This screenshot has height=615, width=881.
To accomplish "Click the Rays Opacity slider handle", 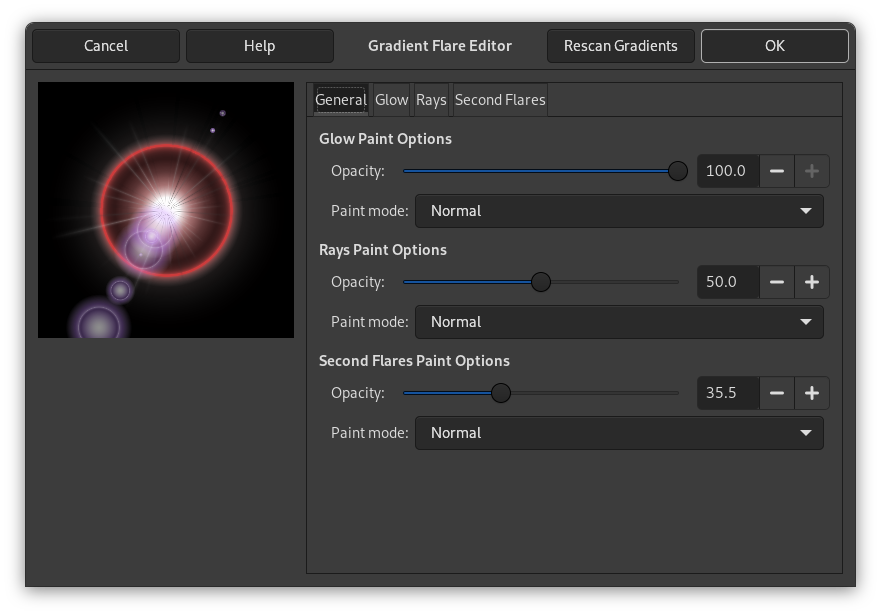I will [x=540, y=282].
